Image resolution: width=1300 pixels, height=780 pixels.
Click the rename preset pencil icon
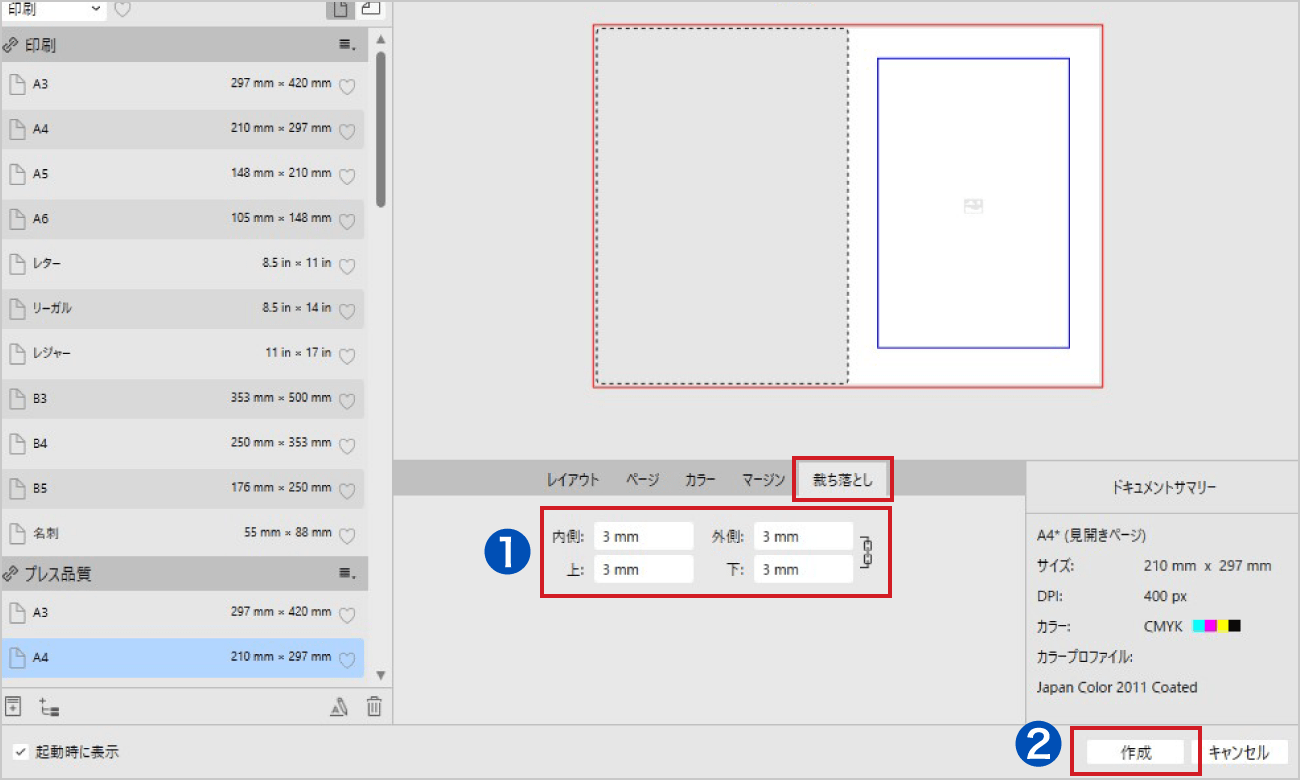(x=339, y=707)
